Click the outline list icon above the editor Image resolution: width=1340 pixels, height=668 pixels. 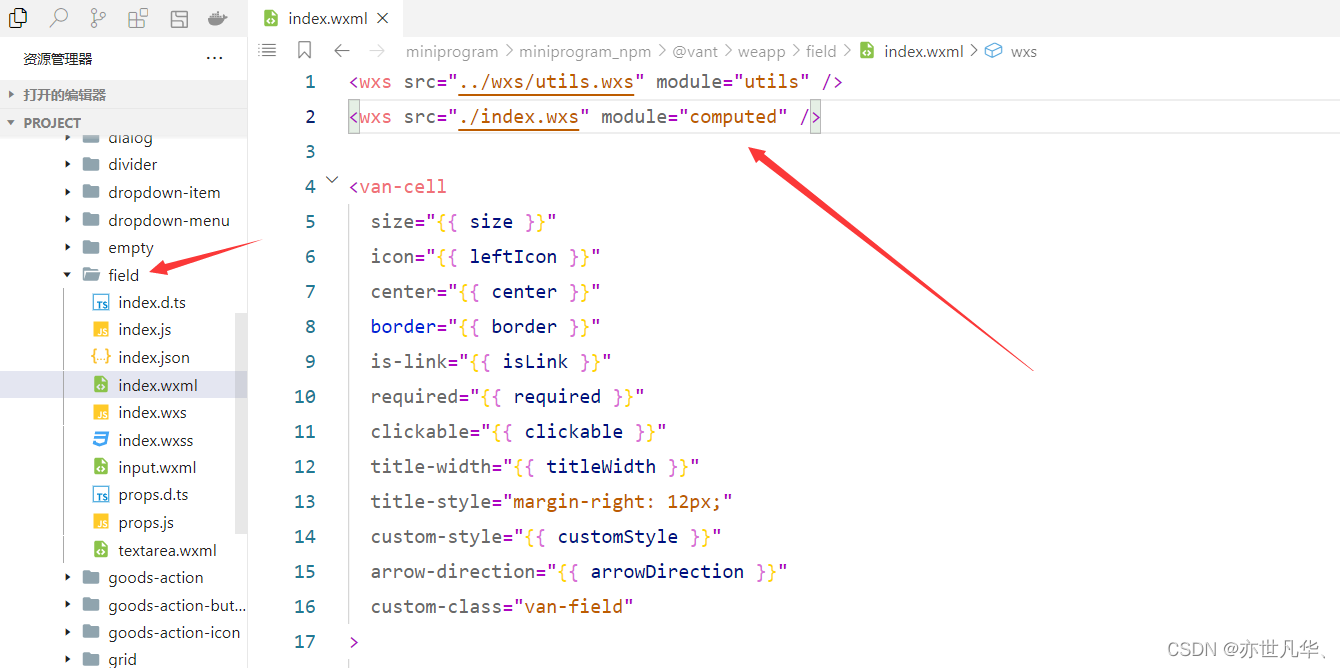point(266,51)
